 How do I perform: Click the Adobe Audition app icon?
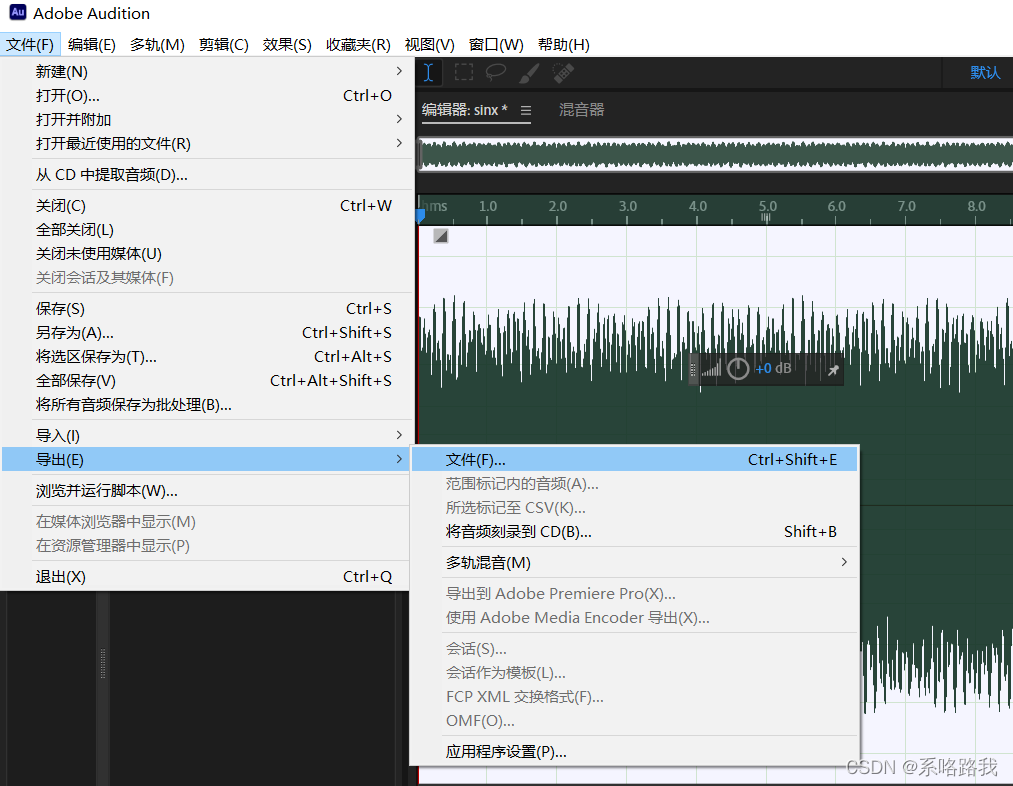point(17,12)
